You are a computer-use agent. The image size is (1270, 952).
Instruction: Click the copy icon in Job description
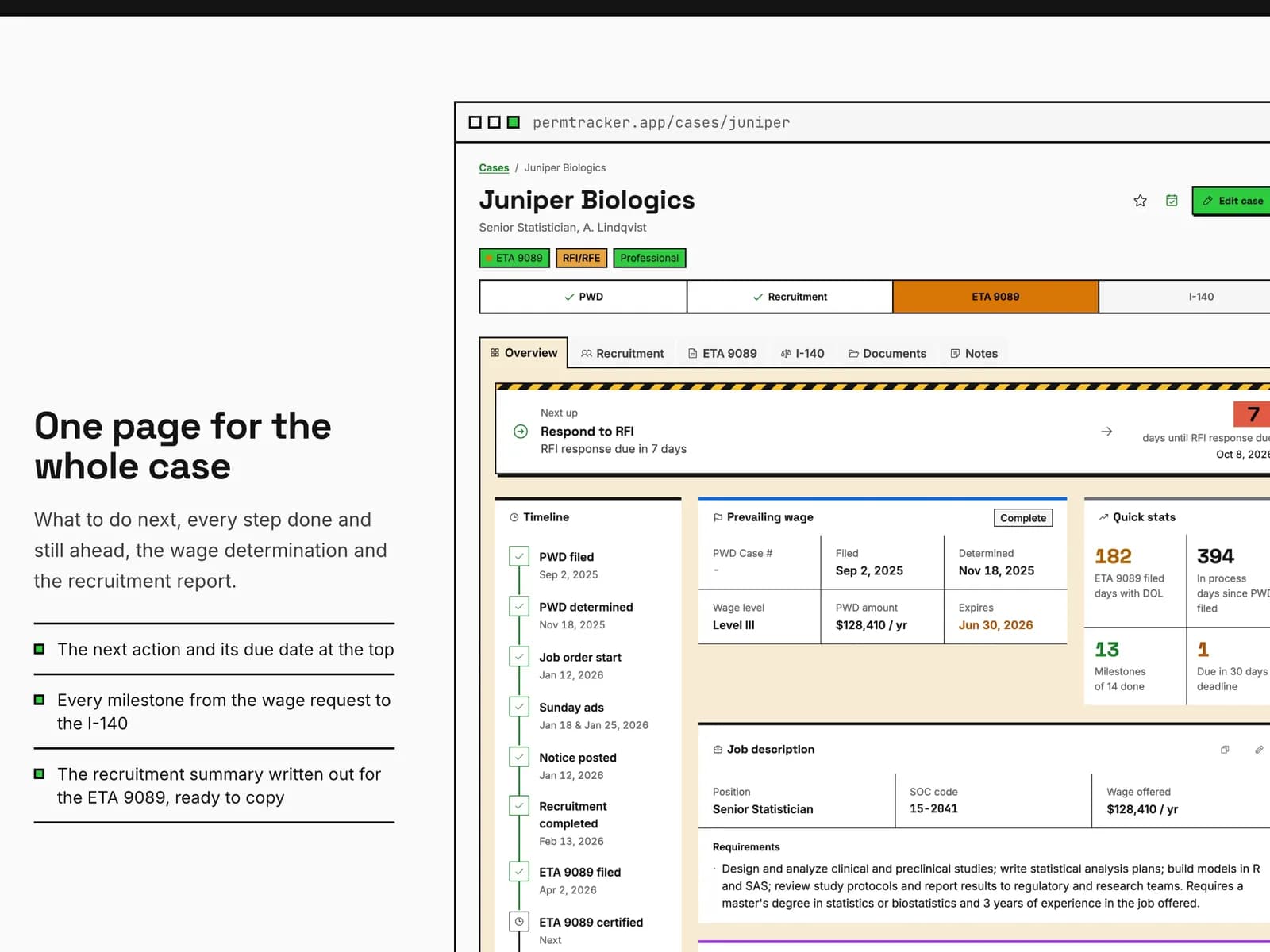click(1225, 749)
